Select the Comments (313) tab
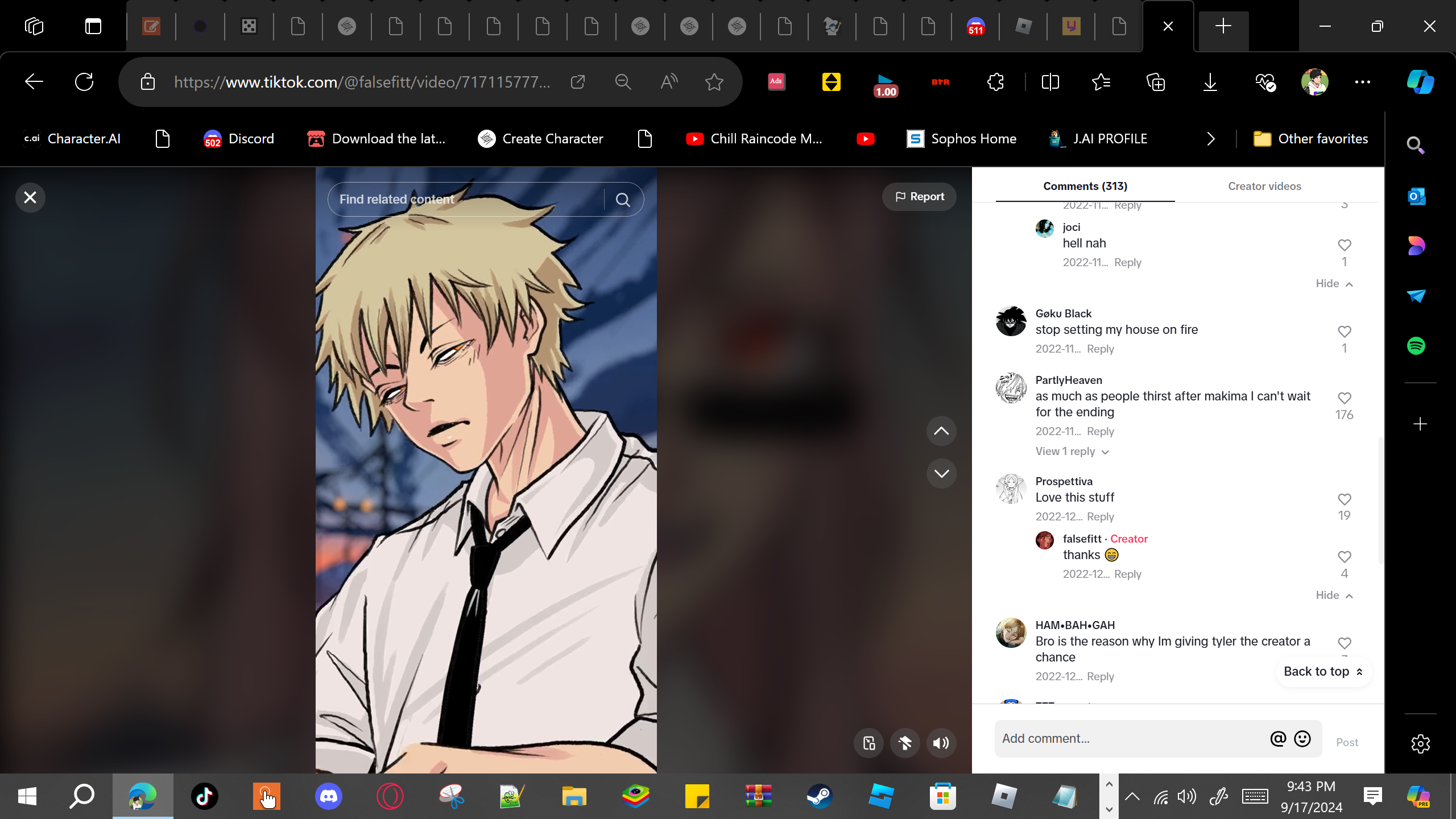 point(1085,186)
